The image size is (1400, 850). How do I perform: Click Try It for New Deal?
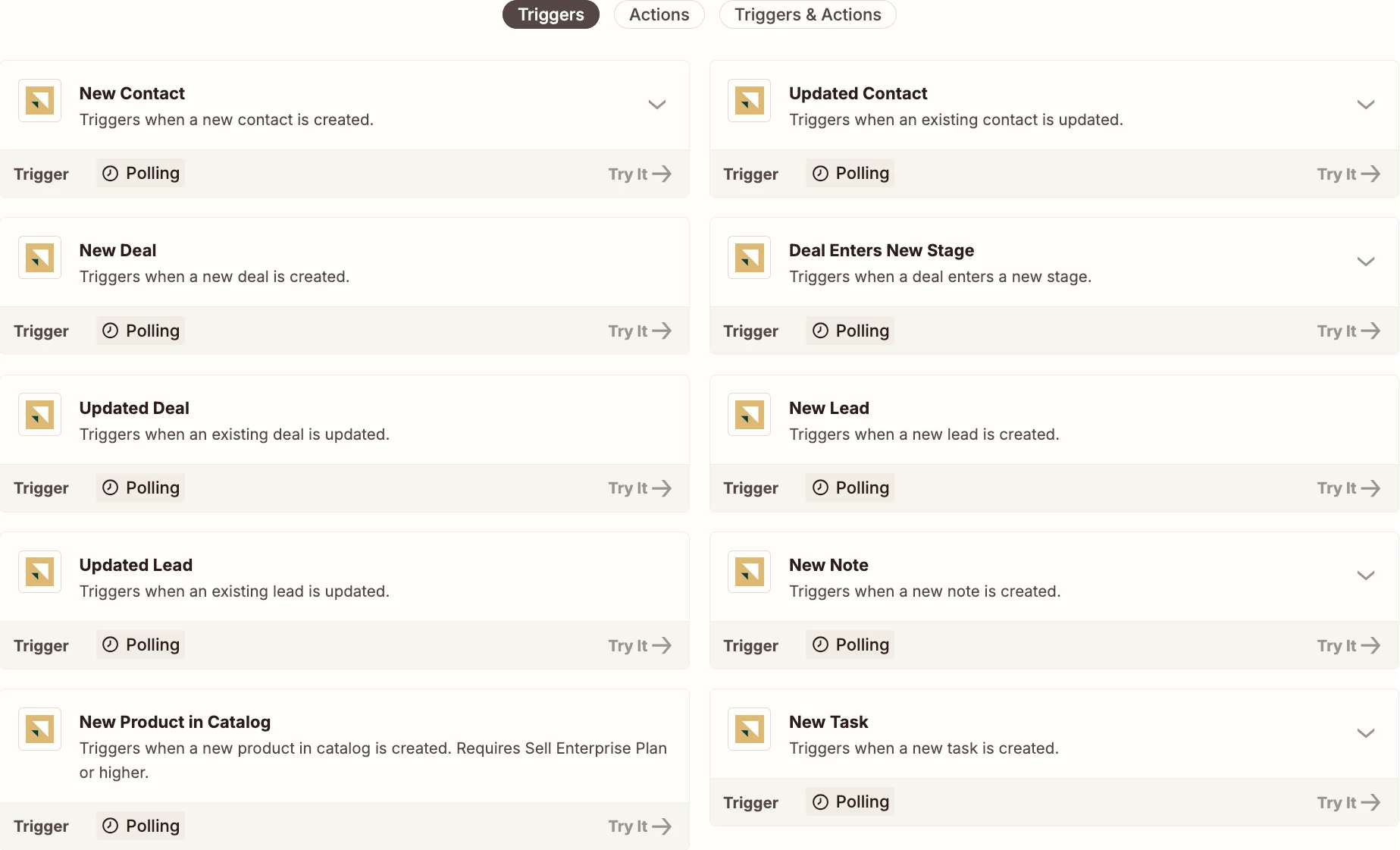pyautogui.click(x=640, y=331)
